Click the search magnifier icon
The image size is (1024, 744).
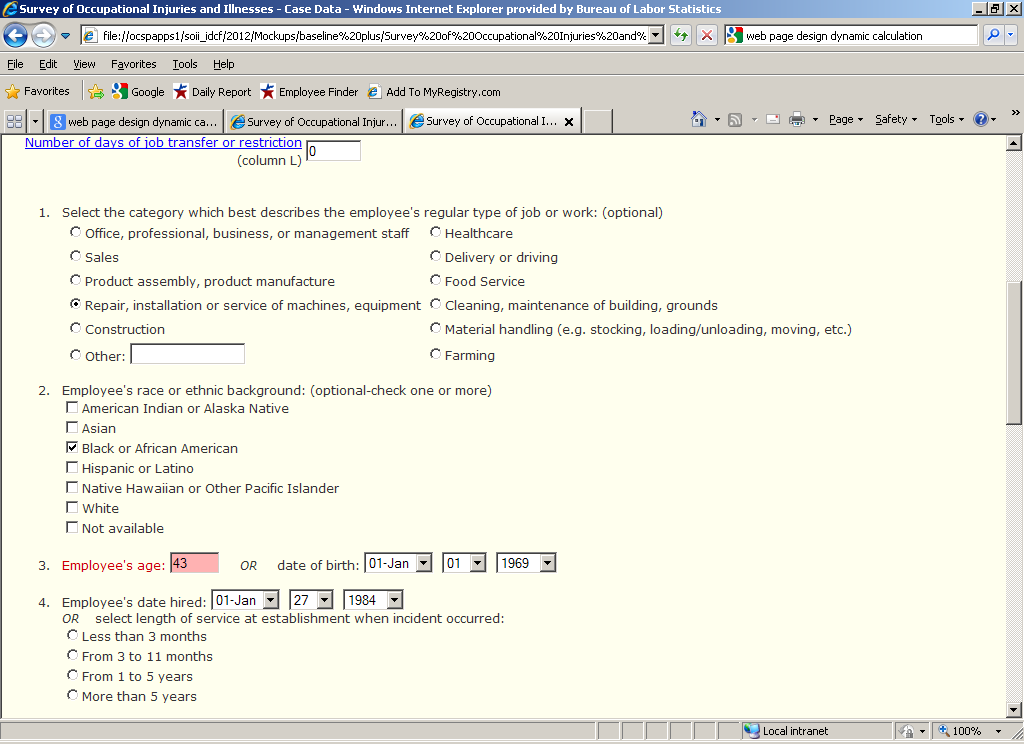(x=993, y=36)
